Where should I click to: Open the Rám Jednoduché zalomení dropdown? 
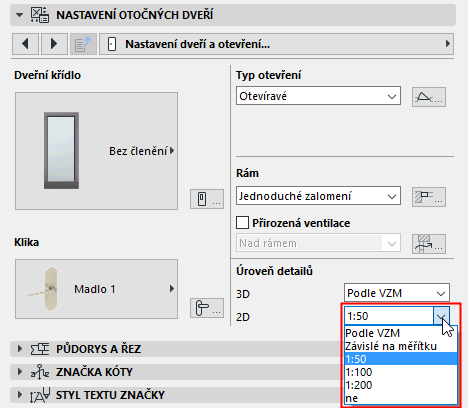click(318, 196)
